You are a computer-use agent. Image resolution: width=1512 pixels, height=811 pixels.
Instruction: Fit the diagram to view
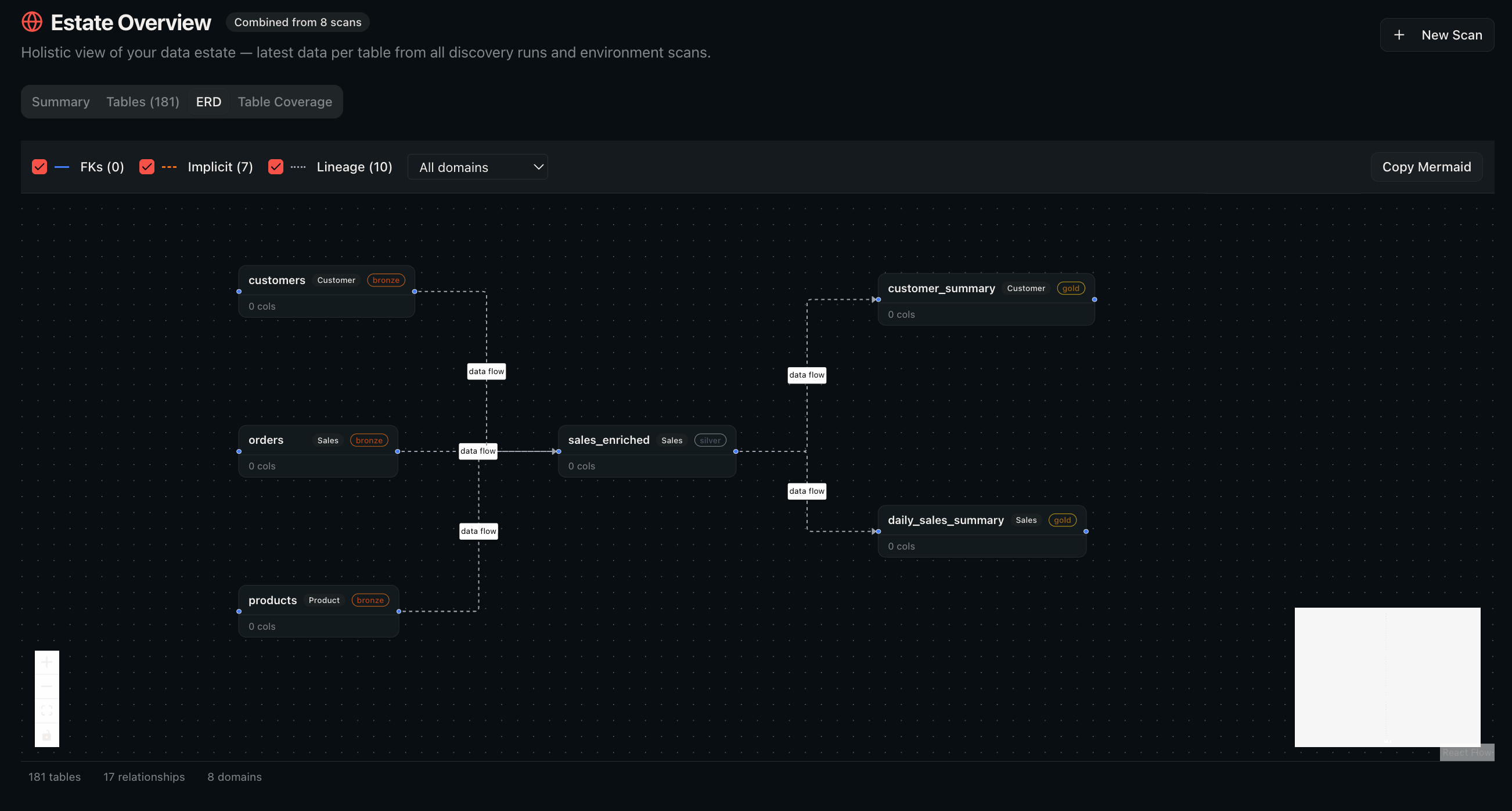click(x=47, y=710)
